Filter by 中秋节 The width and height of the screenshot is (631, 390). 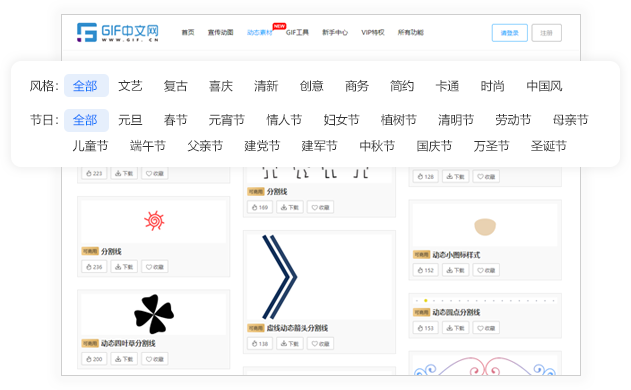(x=377, y=146)
